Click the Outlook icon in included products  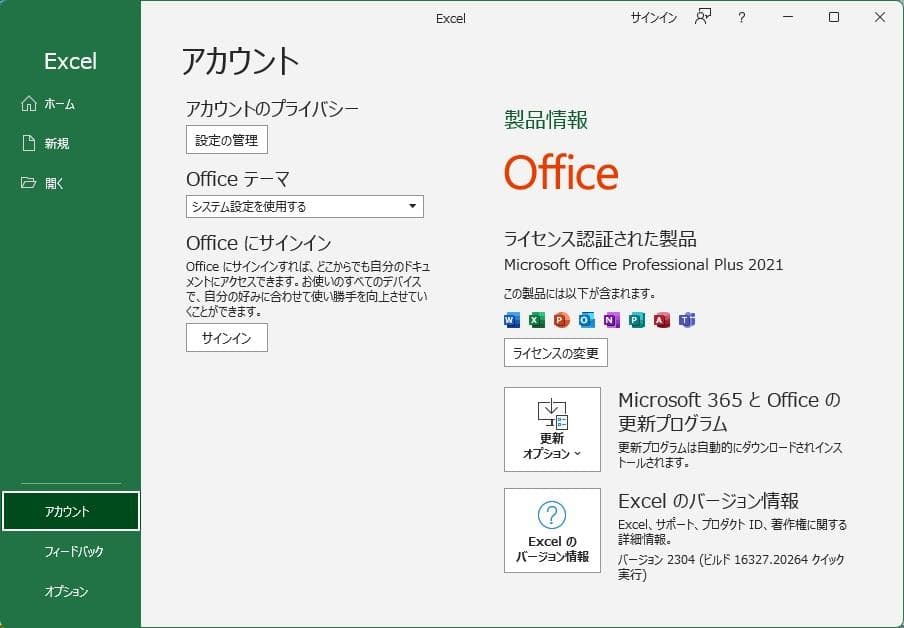click(x=586, y=319)
